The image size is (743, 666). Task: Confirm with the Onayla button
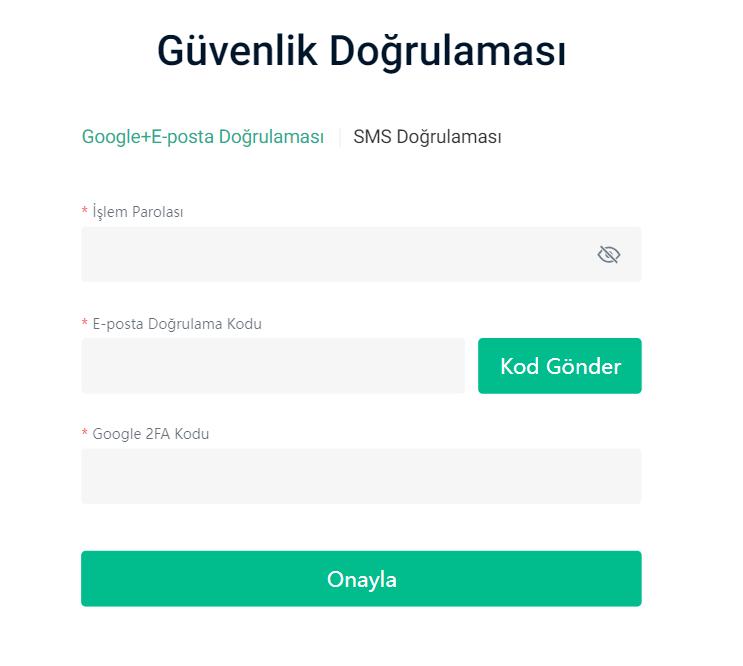point(361,578)
